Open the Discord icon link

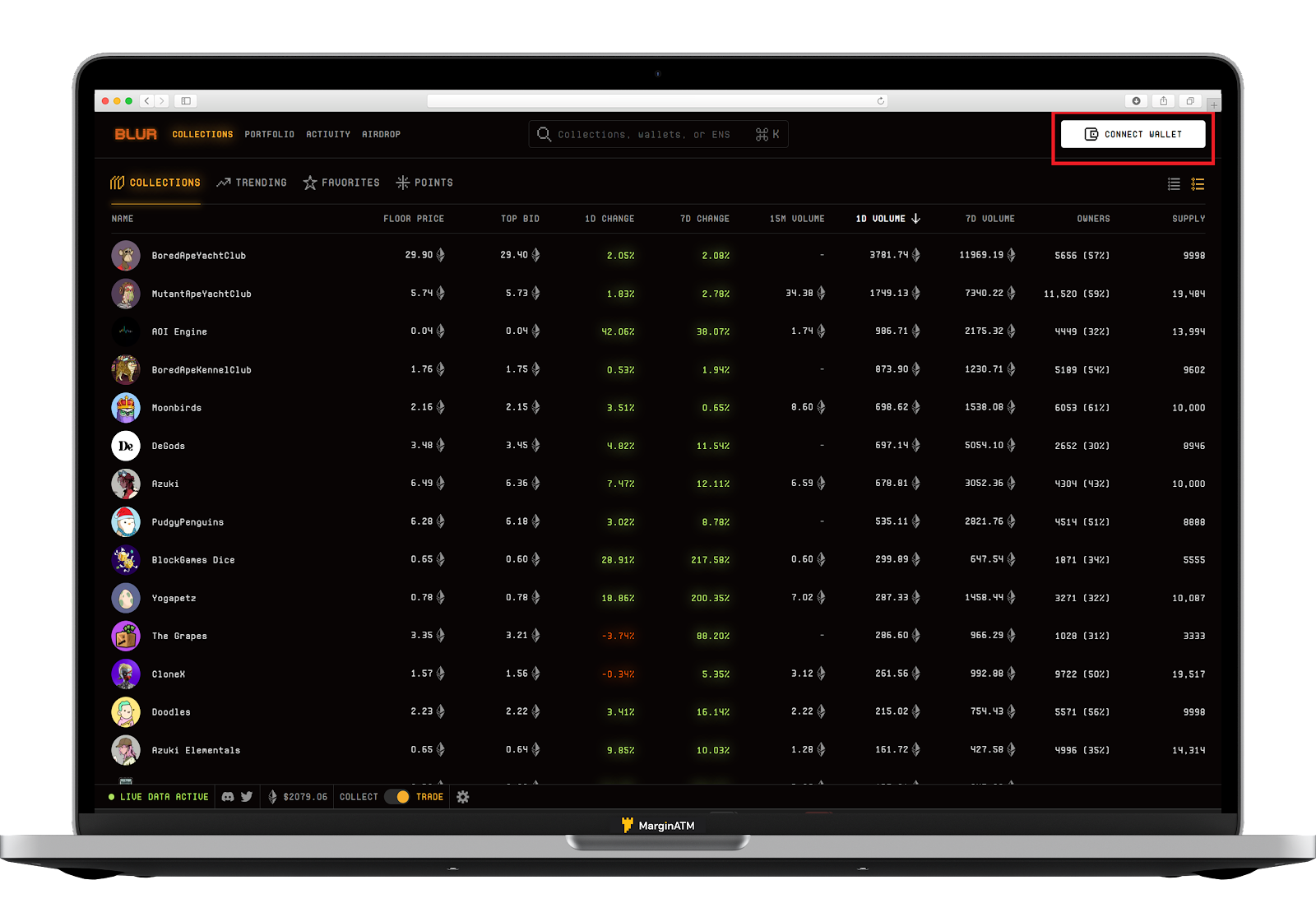coord(228,797)
